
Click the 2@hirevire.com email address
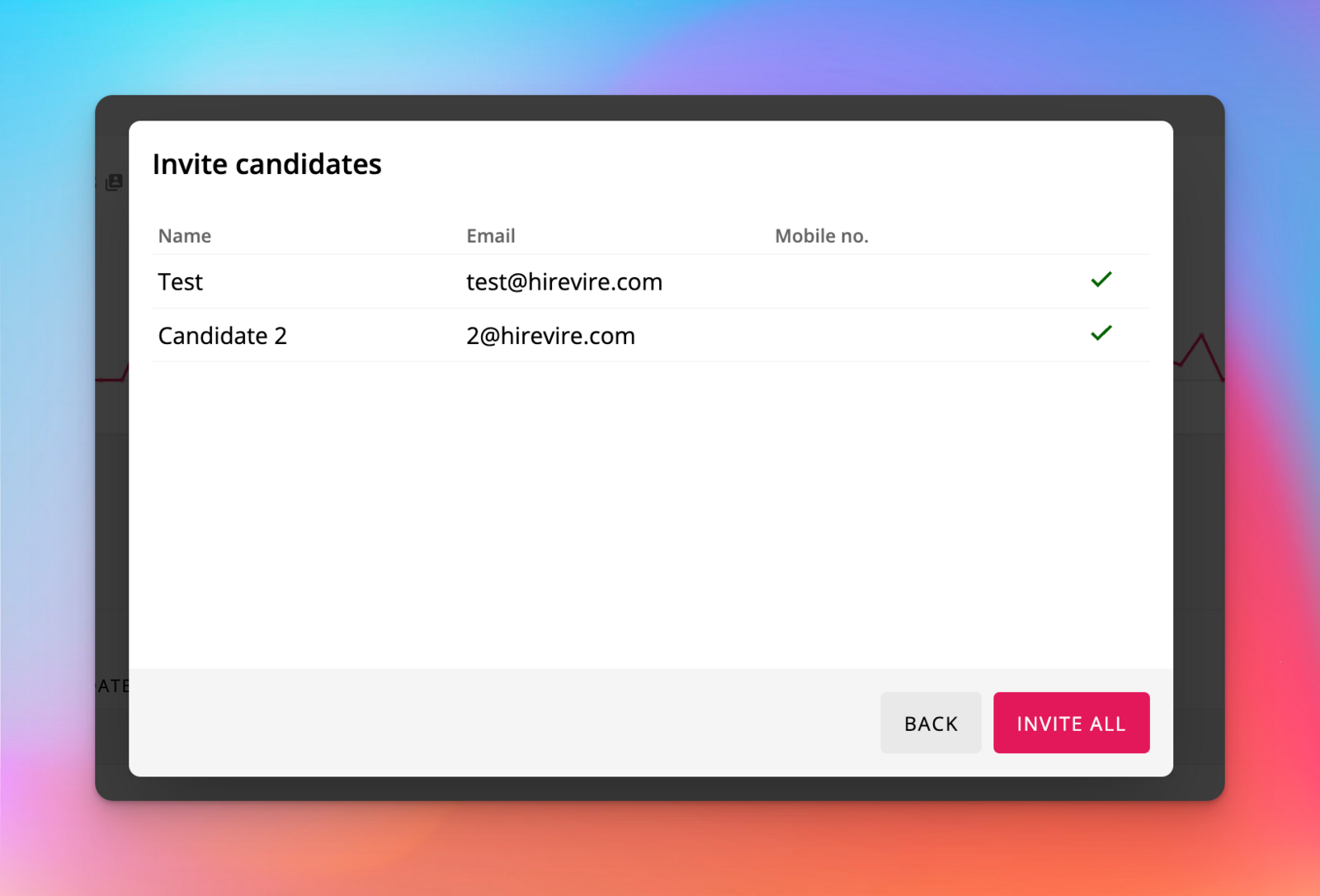(x=550, y=336)
